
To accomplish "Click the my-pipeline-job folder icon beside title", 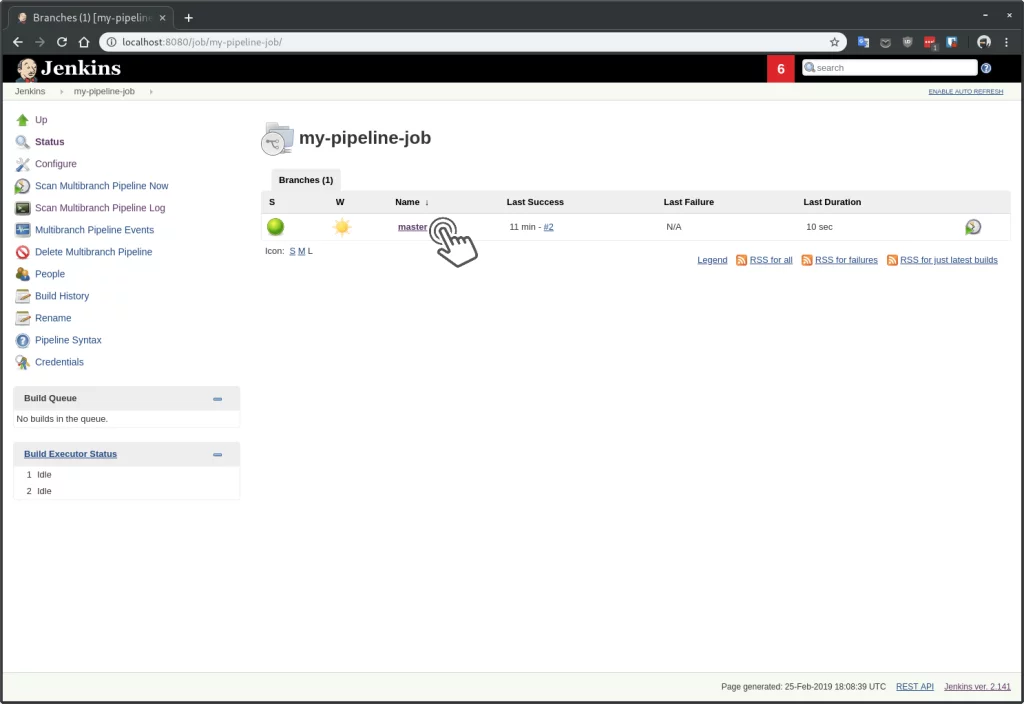I will click(x=278, y=138).
